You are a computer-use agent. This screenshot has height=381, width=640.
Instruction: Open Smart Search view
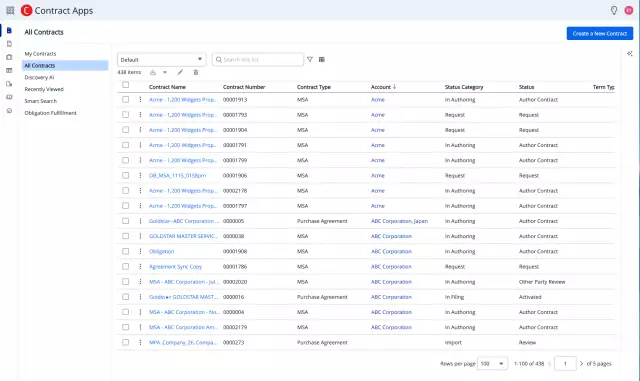pyautogui.click(x=41, y=101)
